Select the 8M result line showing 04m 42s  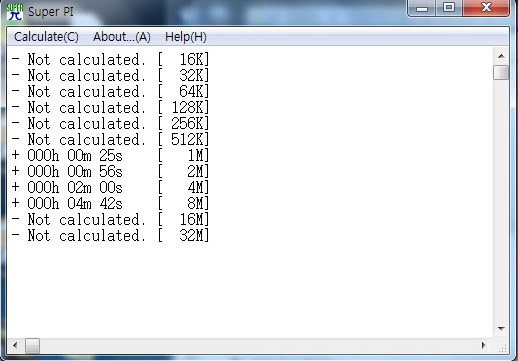(x=110, y=204)
